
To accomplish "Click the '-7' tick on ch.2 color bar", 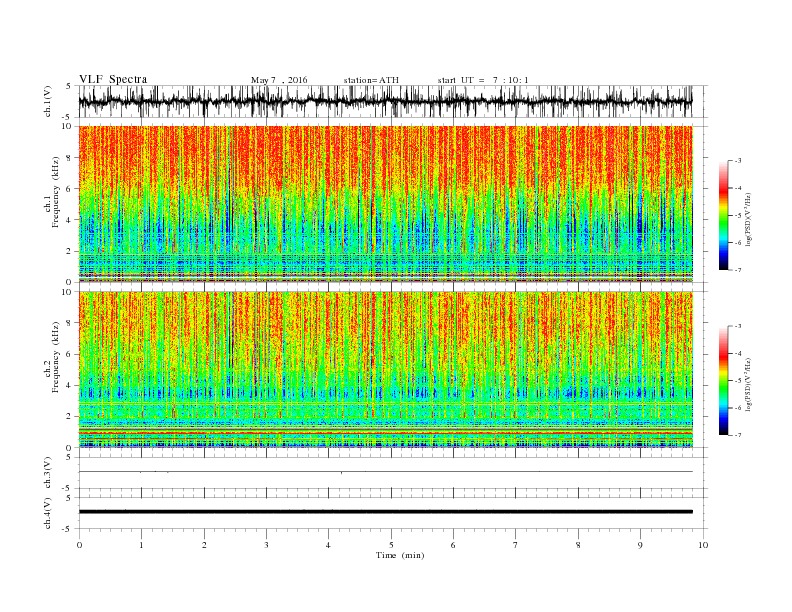I will coord(738,435).
